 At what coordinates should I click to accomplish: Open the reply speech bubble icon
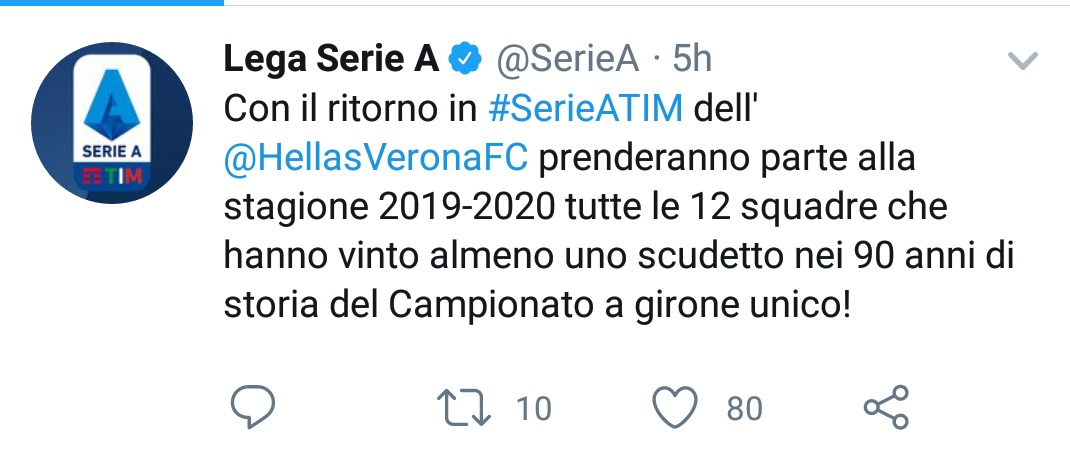point(252,407)
